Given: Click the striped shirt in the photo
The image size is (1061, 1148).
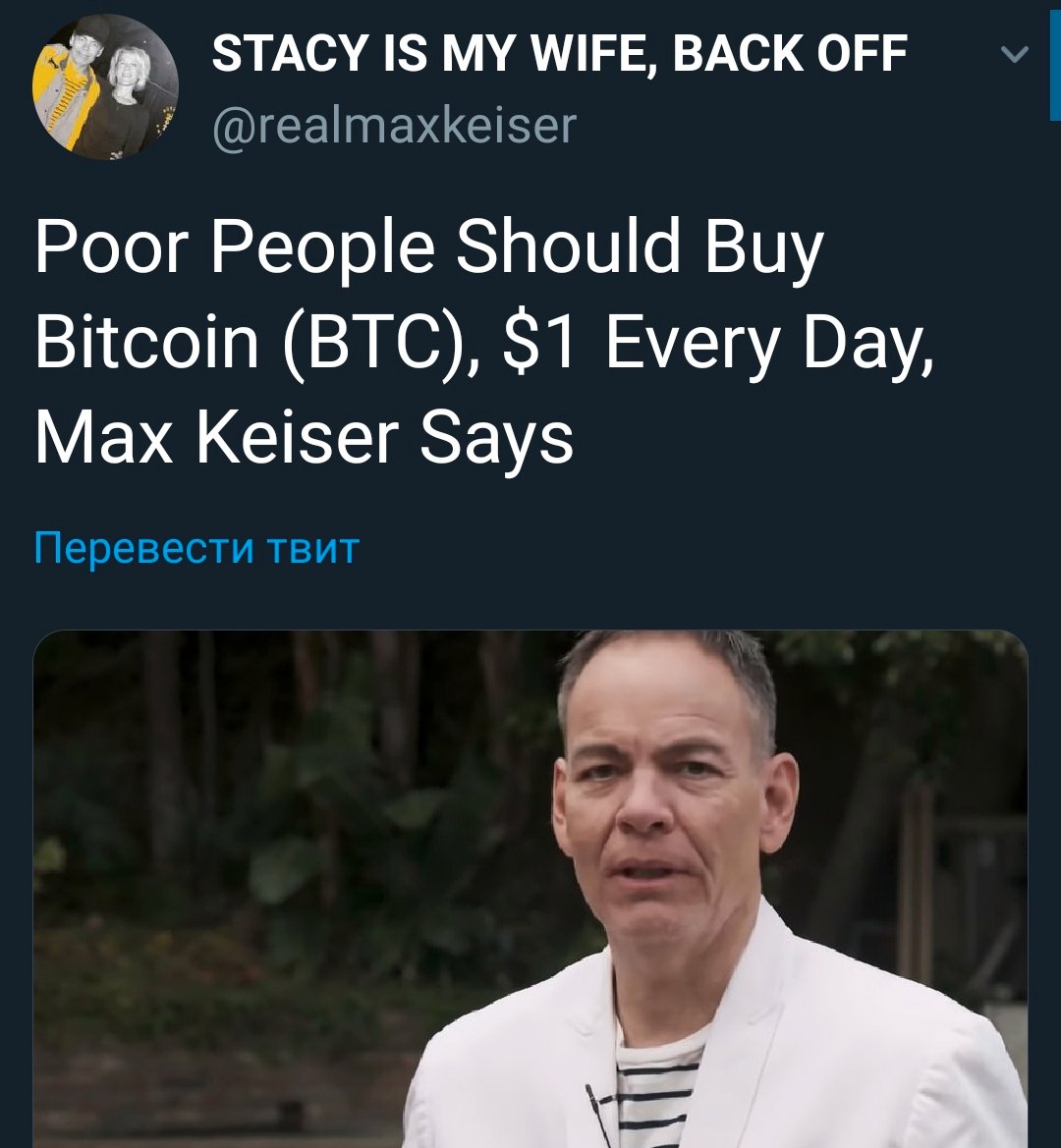Looking at the screenshot, I should click(655, 1091).
